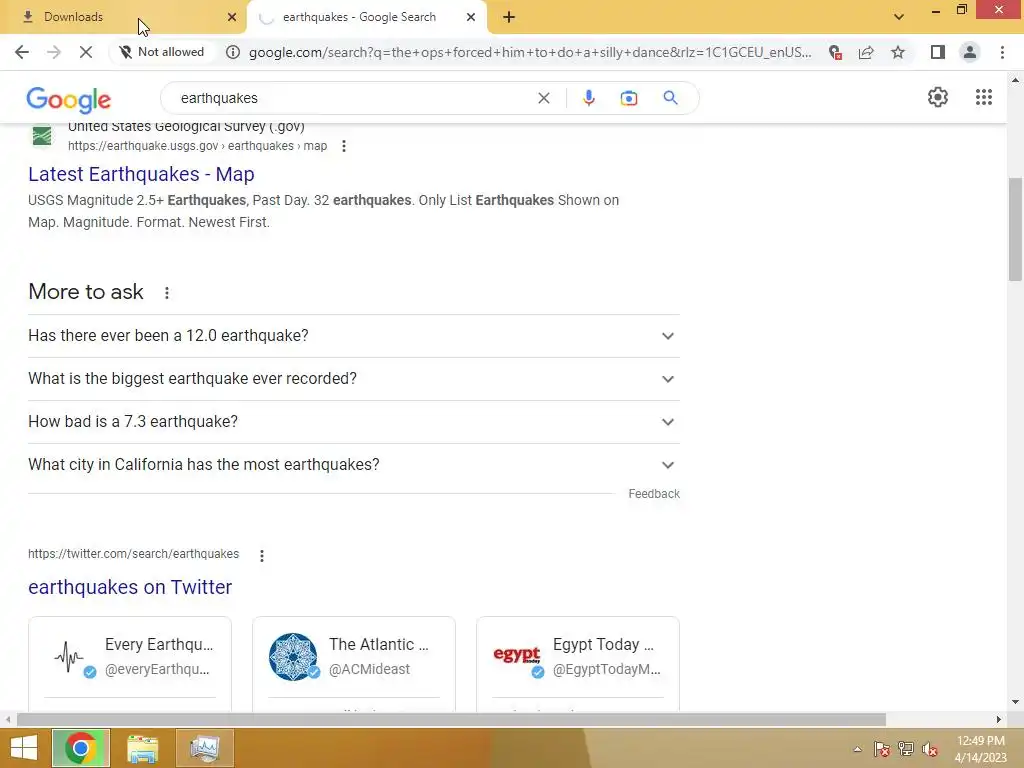Open the Egypt Today Twitter card
1024x768 pixels.
click(x=578, y=664)
